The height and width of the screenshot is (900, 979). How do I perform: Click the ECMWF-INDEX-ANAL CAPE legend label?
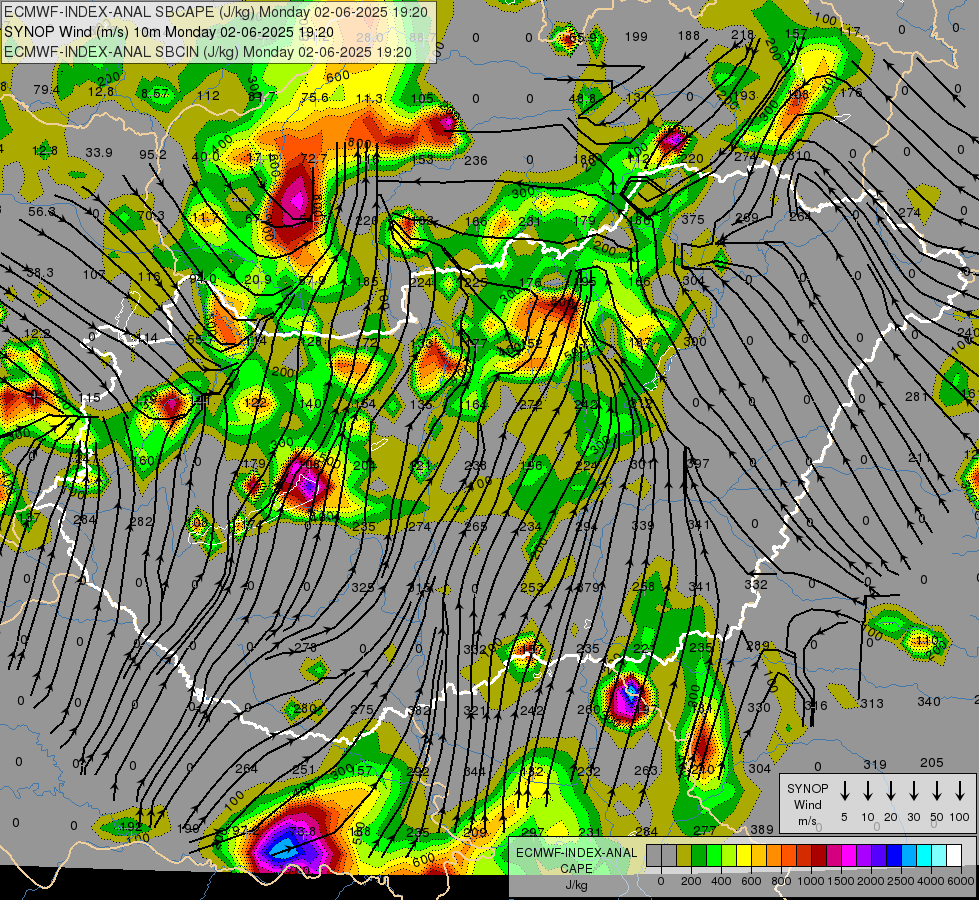point(576,860)
